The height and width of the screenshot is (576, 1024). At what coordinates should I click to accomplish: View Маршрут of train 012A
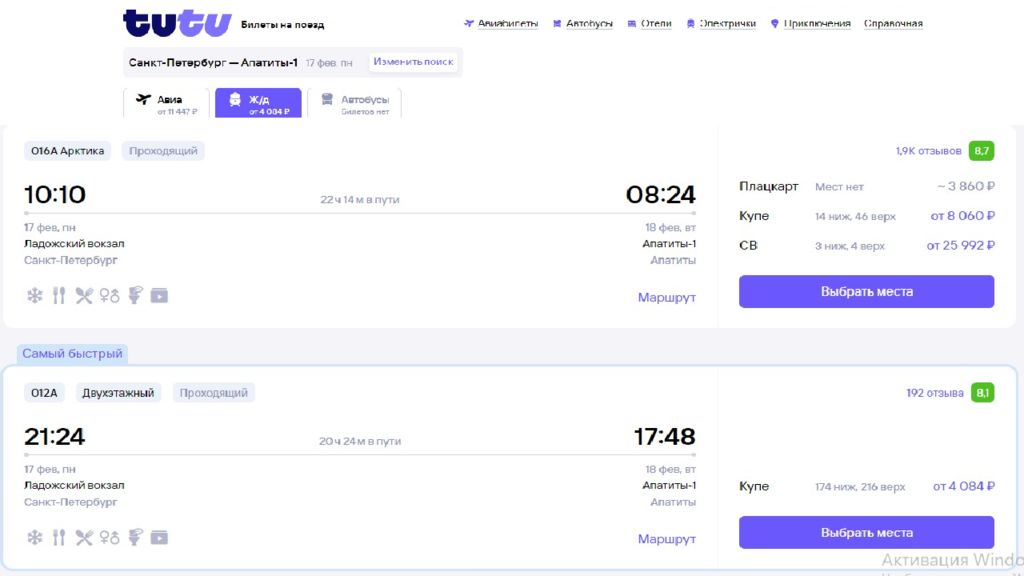(x=666, y=539)
